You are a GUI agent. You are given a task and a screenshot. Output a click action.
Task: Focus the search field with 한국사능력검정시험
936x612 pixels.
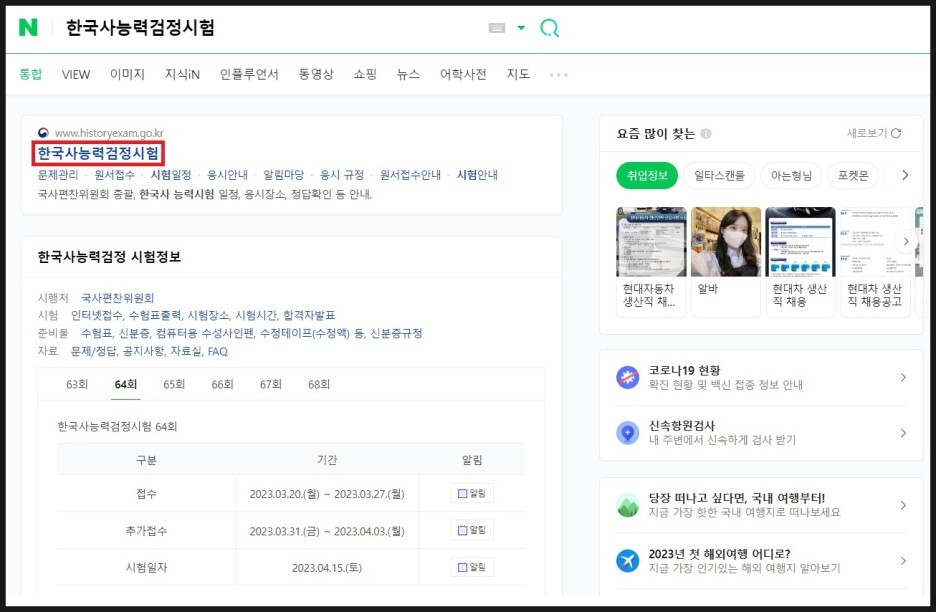[x=140, y=27]
